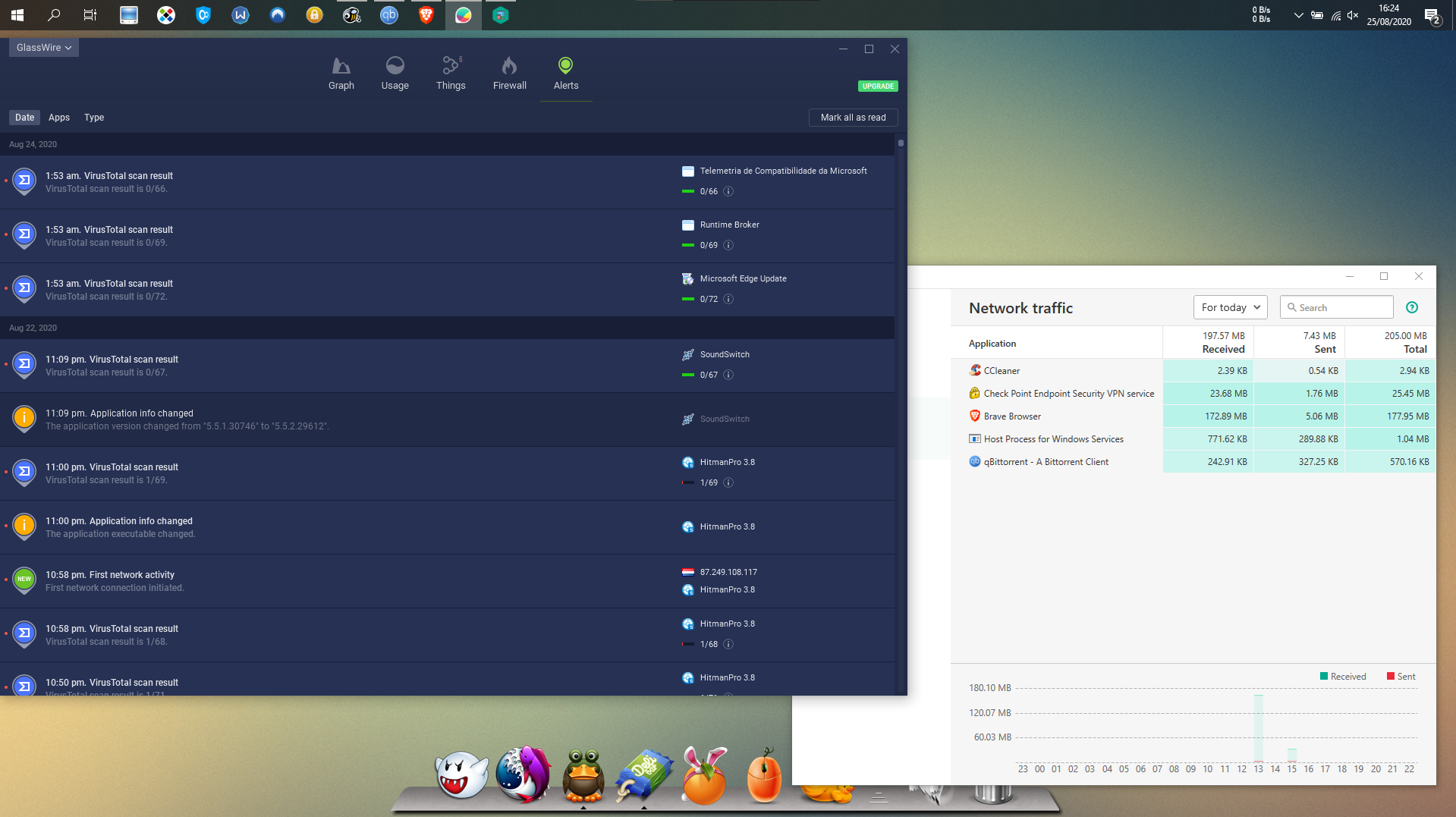Open the Windows notification center
The width and height of the screenshot is (1456, 817).
point(1432,16)
